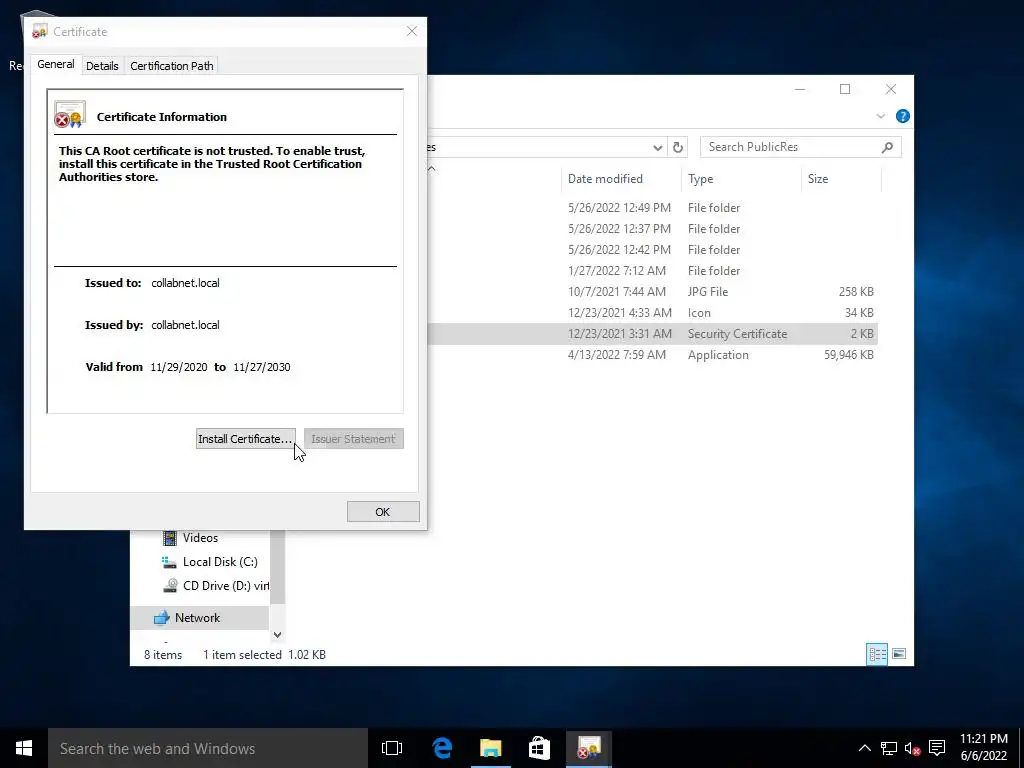This screenshot has height=768, width=1024.
Task: Click the Search the web and Windows box
Action: coord(208,748)
